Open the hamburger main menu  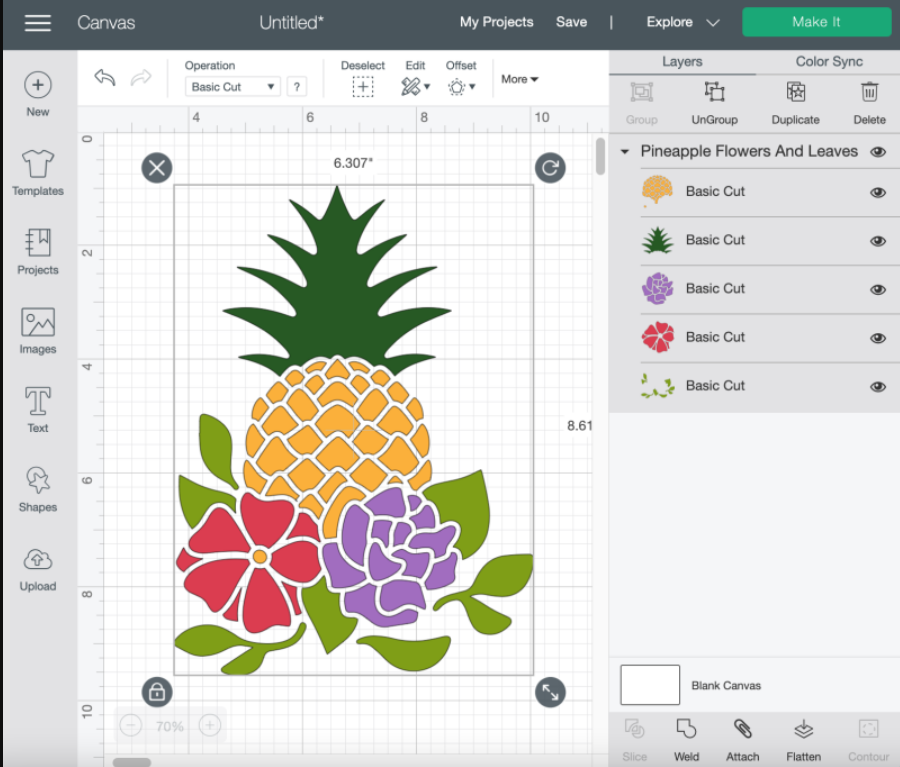[x=37, y=23]
